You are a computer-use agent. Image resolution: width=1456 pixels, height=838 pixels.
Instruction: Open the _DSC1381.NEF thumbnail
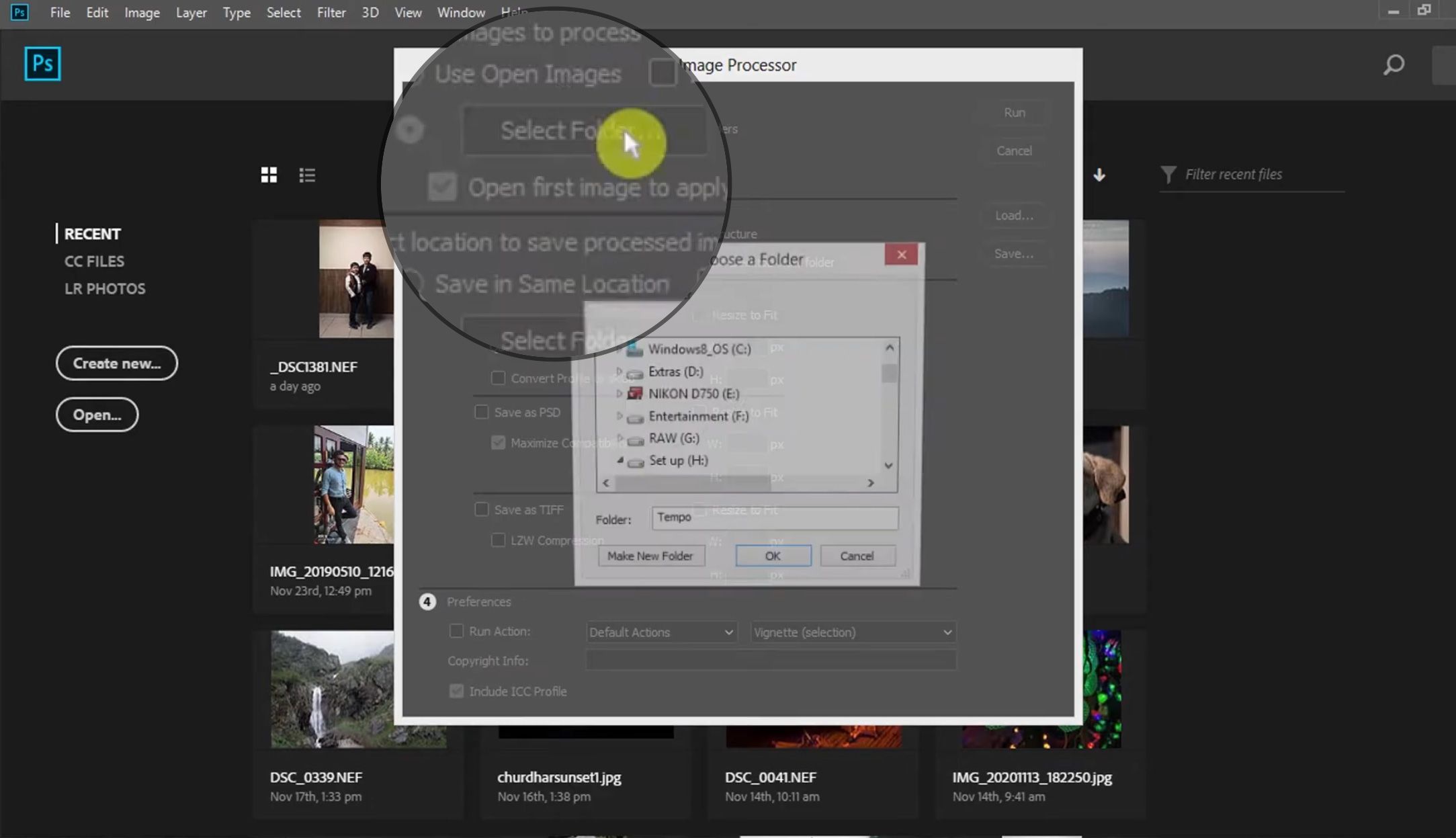click(356, 278)
